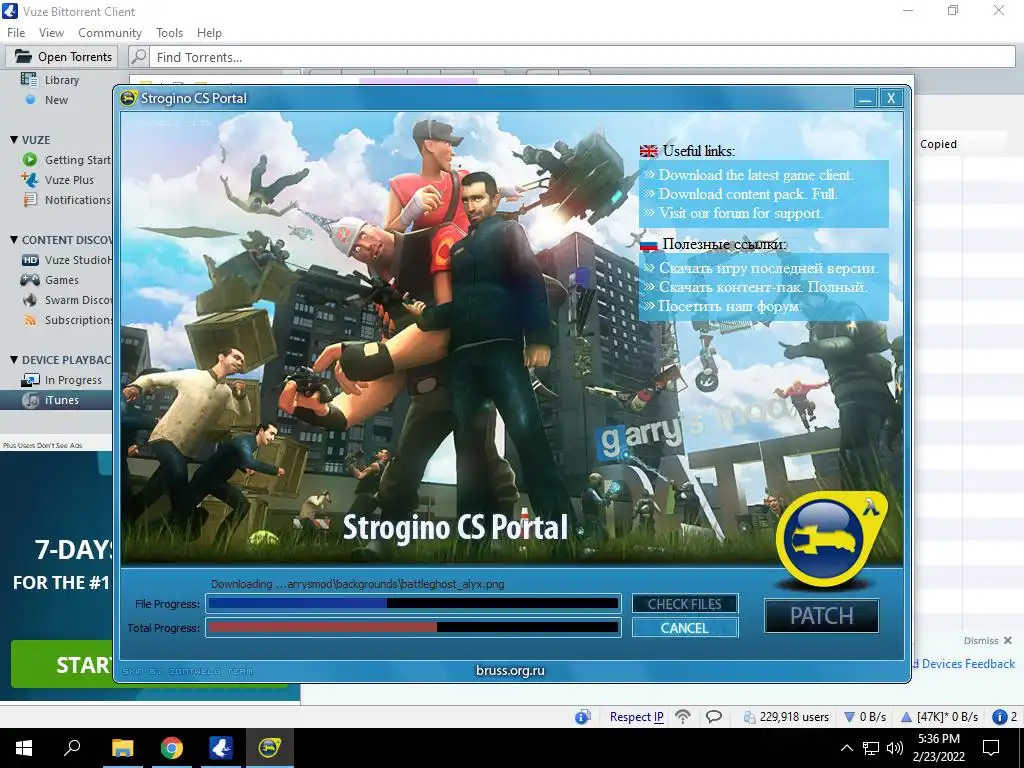1024x768 pixels.
Task: Open Subscriptions in the sidebar
Action: 78,320
